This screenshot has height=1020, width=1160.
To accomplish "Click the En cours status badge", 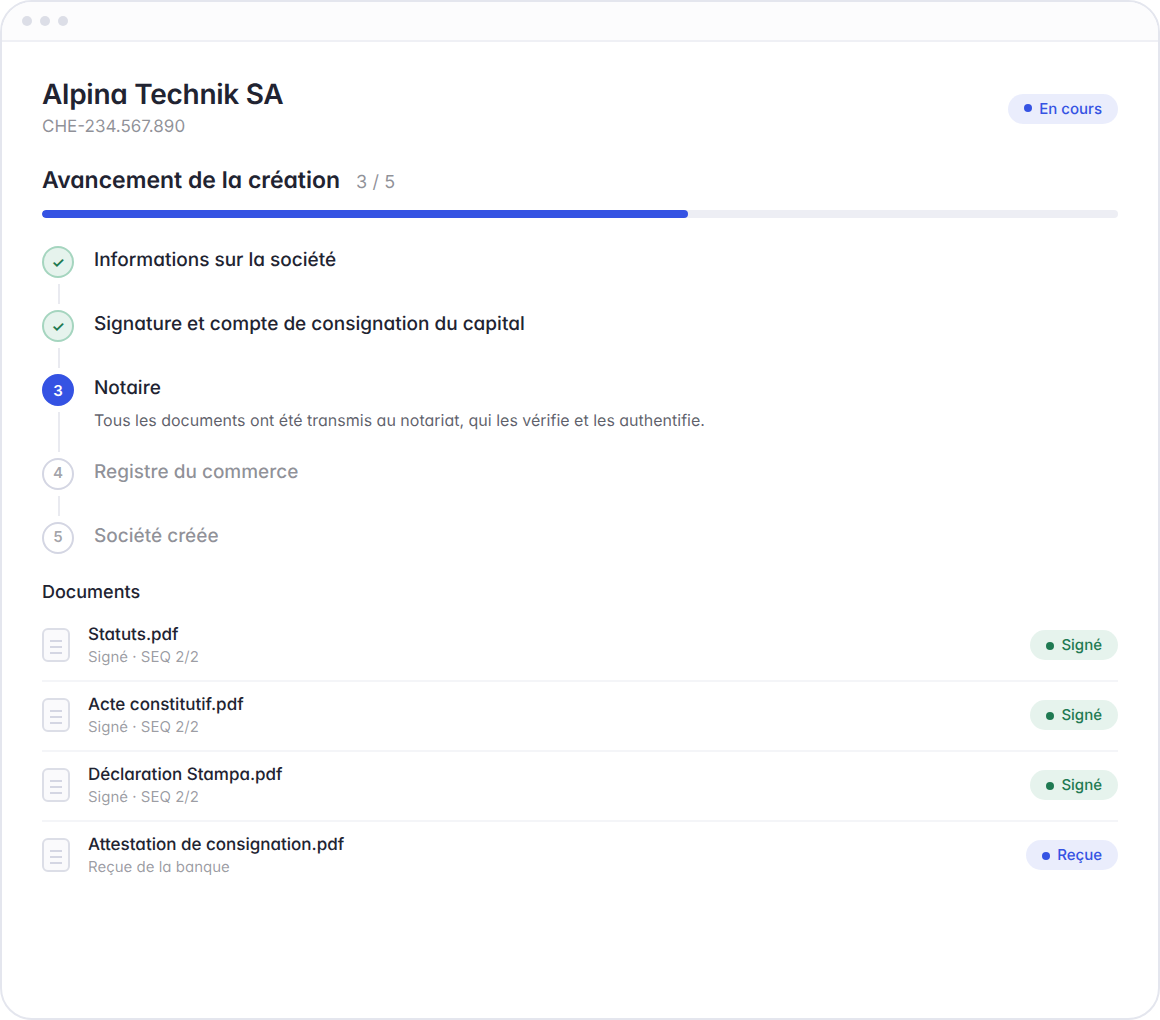I will point(1062,109).
